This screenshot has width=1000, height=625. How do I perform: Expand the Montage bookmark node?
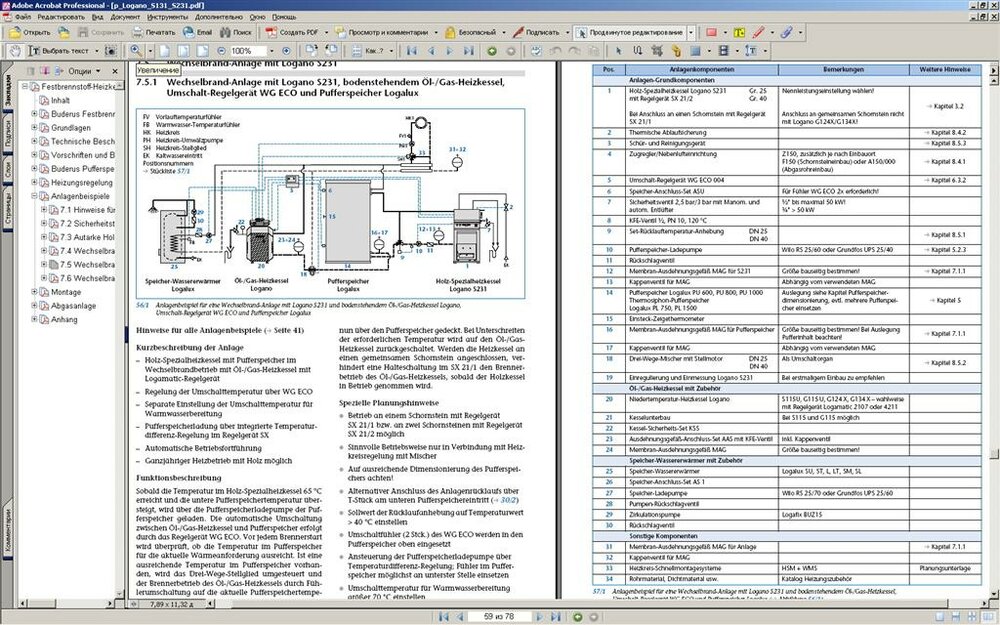[x=34, y=292]
